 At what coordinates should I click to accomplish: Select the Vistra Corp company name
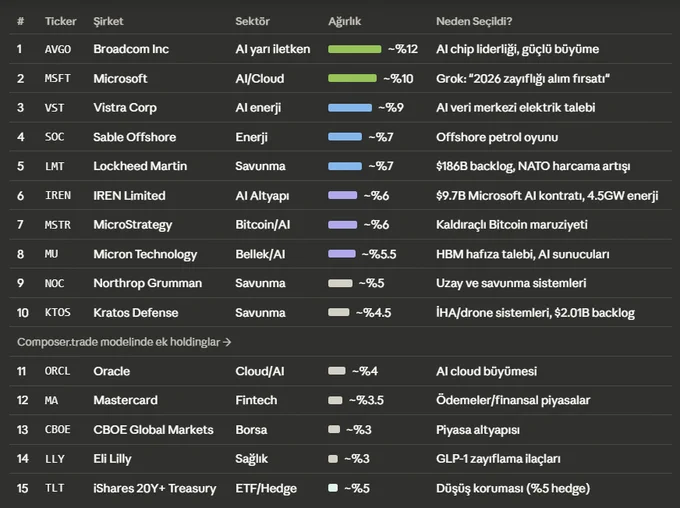click(x=125, y=108)
